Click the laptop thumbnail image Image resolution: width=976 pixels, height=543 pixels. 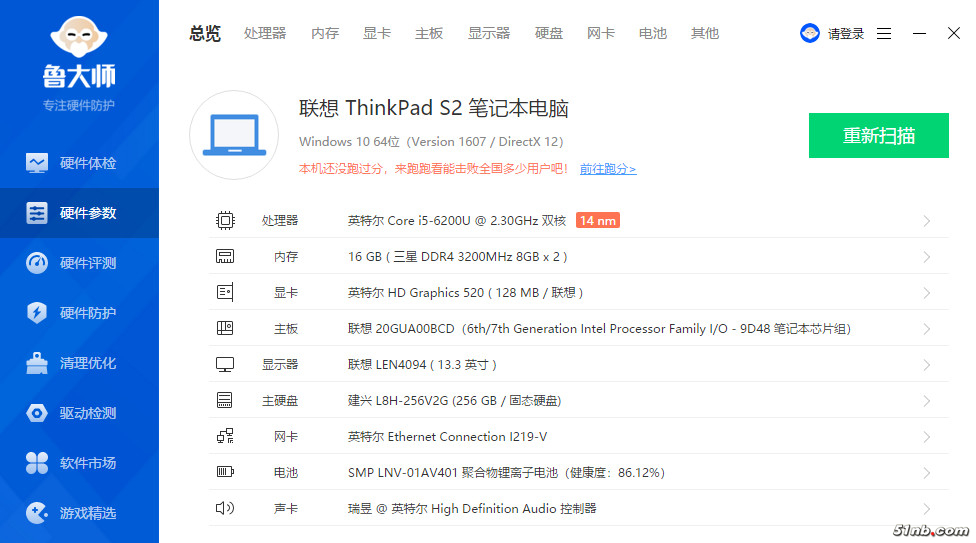(x=233, y=135)
